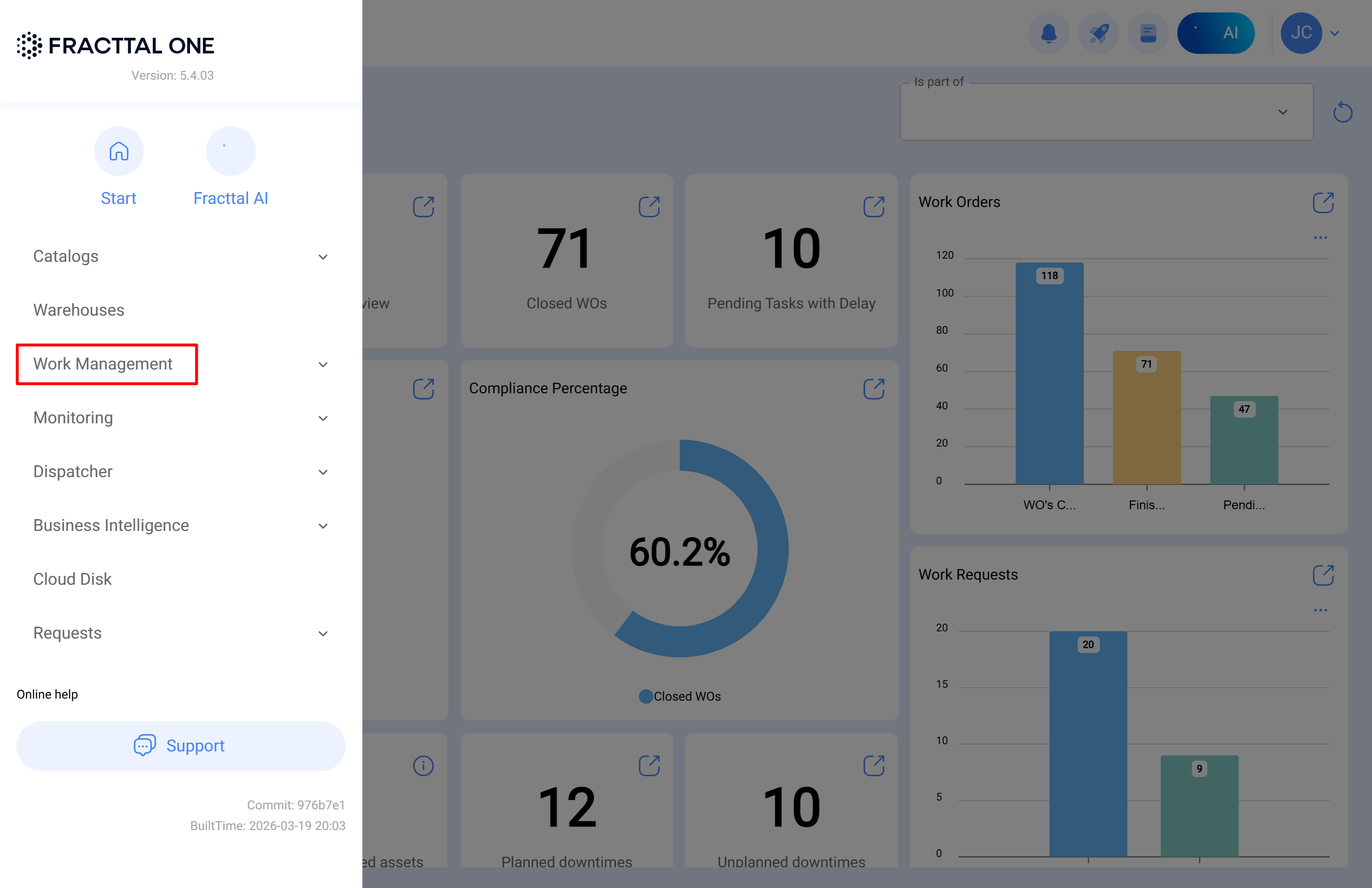Screen dimensions: 1372x888
Task: Expand the Catalogs menu chevron
Action: 323,257
